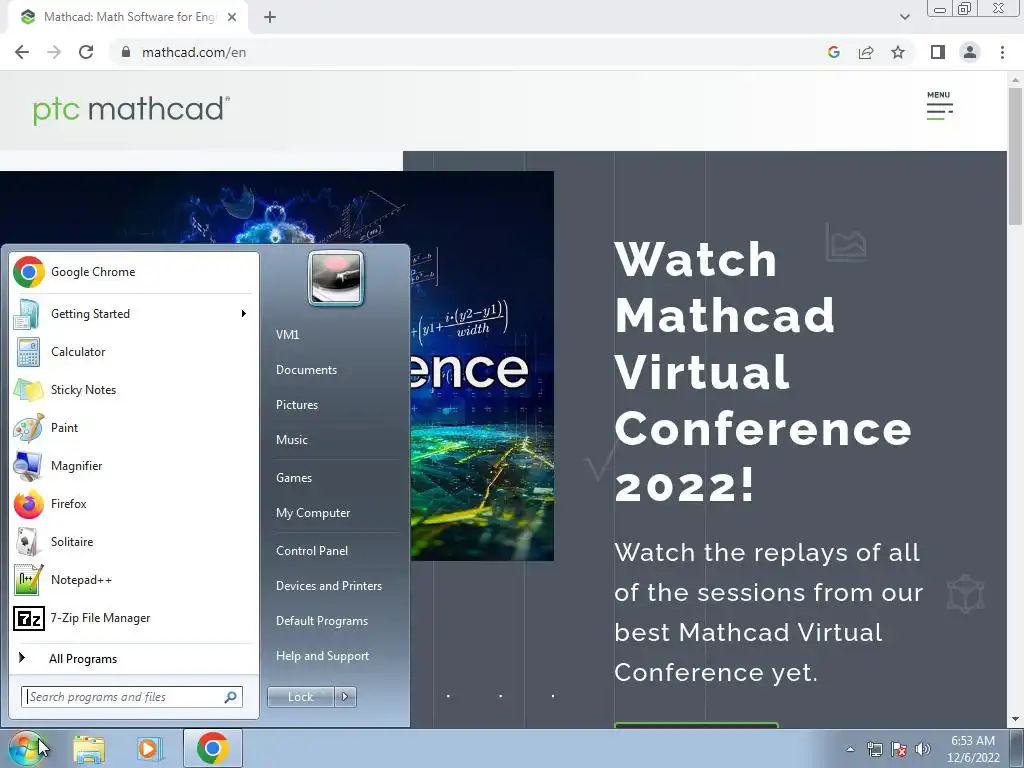Image resolution: width=1024 pixels, height=768 pixels.
Task: Click the page vertical scrollbar thumb
Action: (x=1015, y=155)
